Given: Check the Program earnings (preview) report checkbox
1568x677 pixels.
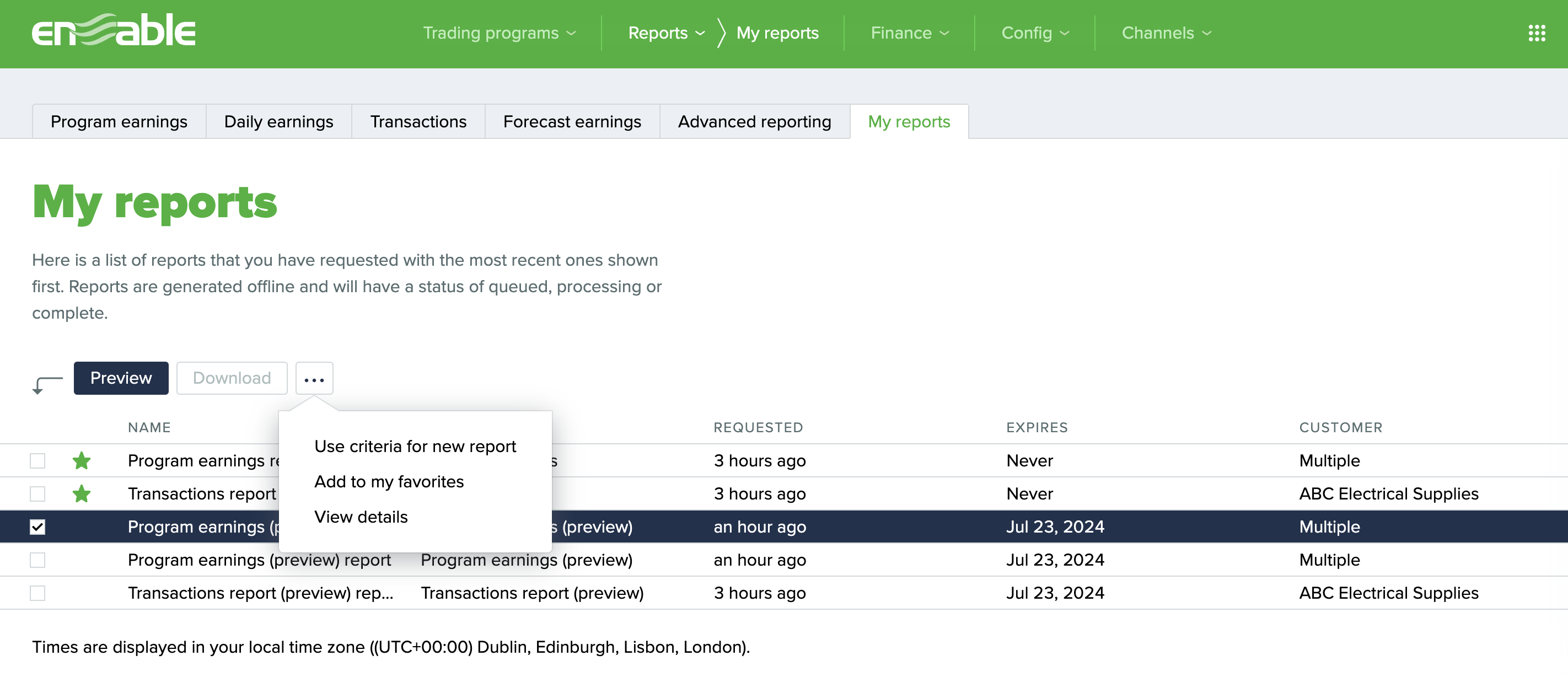Looking at the screenshot, I should click(x=37, y=560).
